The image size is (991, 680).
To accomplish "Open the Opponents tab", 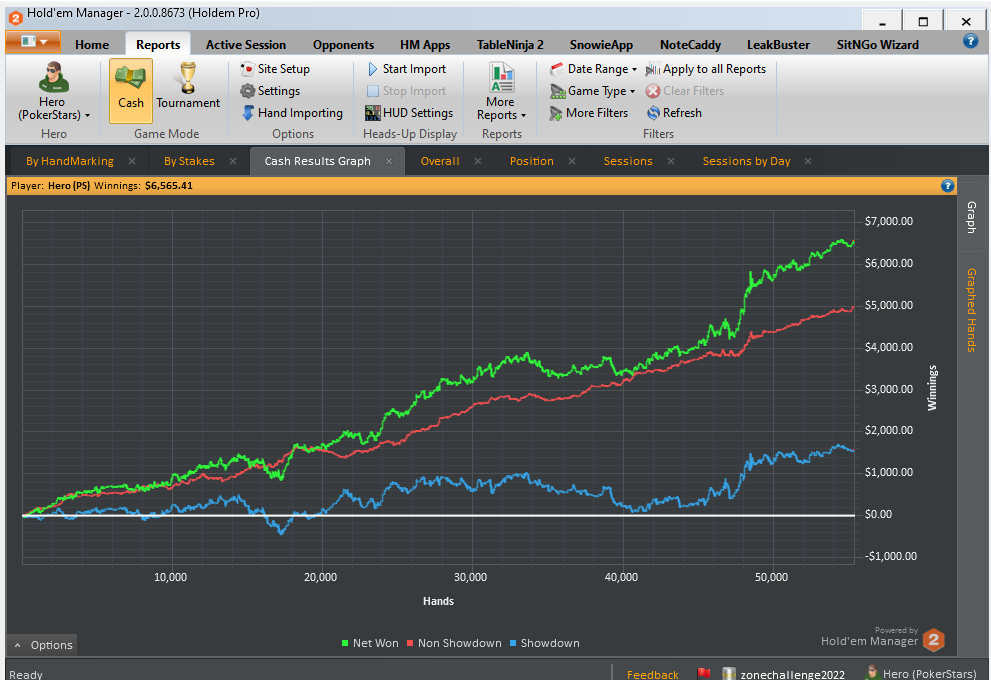I will pos(343,45).
